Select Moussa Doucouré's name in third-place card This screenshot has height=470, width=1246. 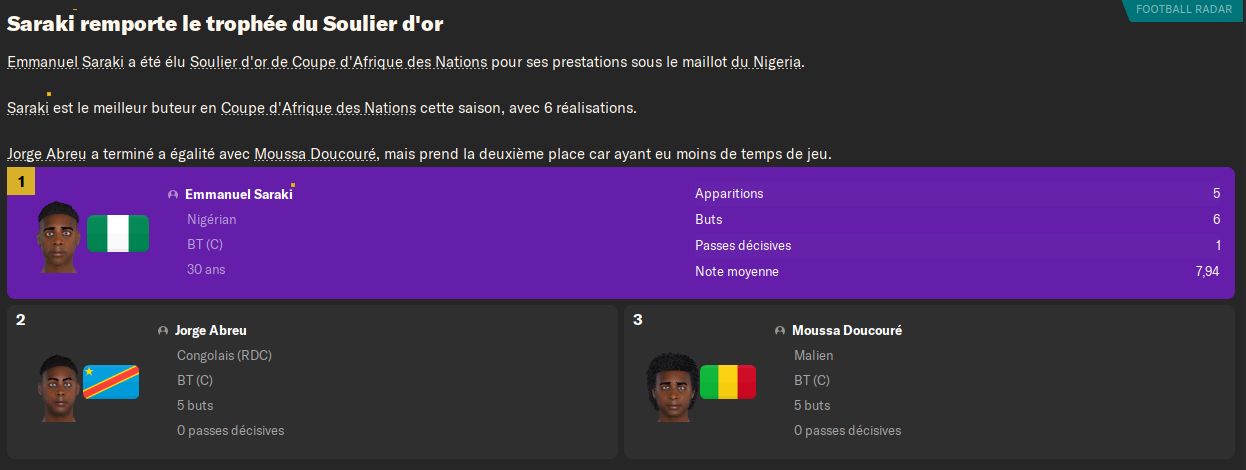point(846,331)
